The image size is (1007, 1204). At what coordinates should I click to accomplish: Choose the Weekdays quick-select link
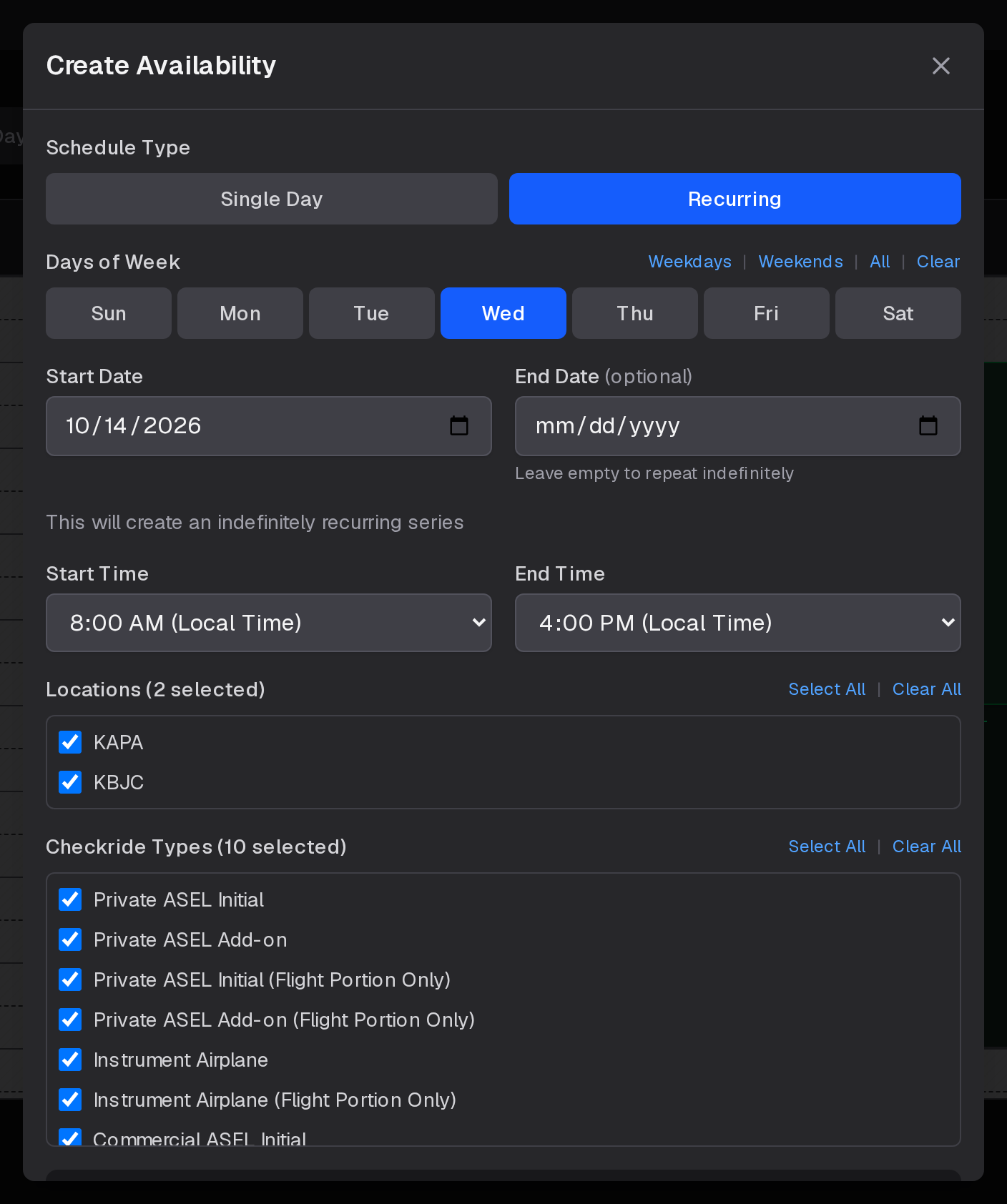click(690, 262)
